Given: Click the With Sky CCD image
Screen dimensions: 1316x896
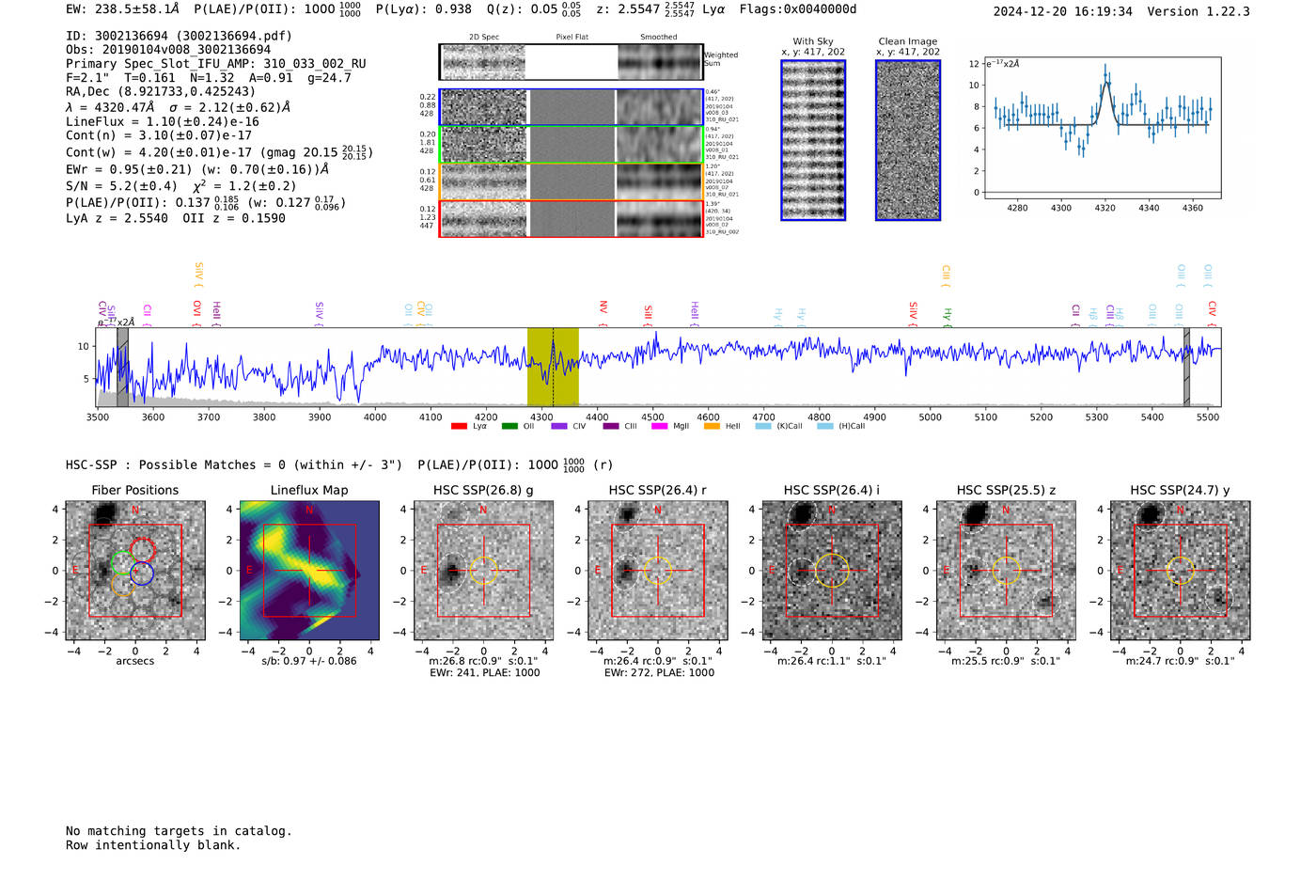Looking at the screenshot, I should 813,140.
